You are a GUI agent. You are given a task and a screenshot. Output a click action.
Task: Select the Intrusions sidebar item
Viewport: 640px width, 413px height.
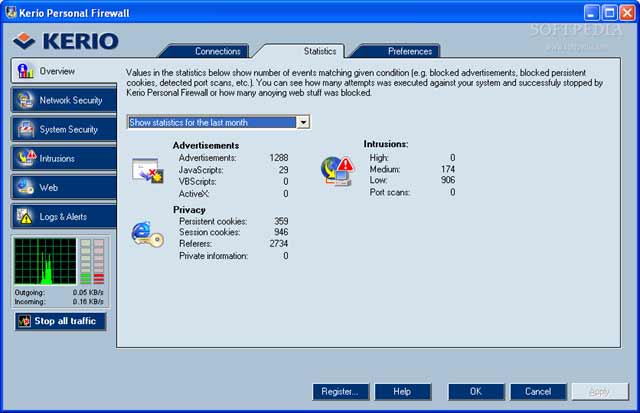(64, 158)
